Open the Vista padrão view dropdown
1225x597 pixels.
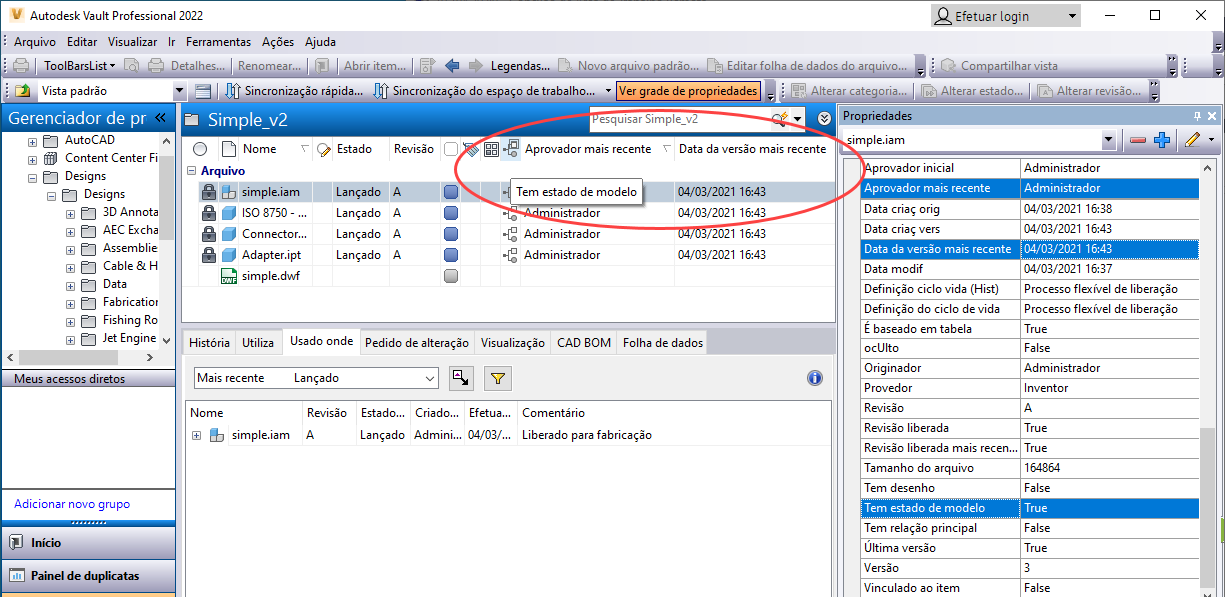tap(180, 91)
